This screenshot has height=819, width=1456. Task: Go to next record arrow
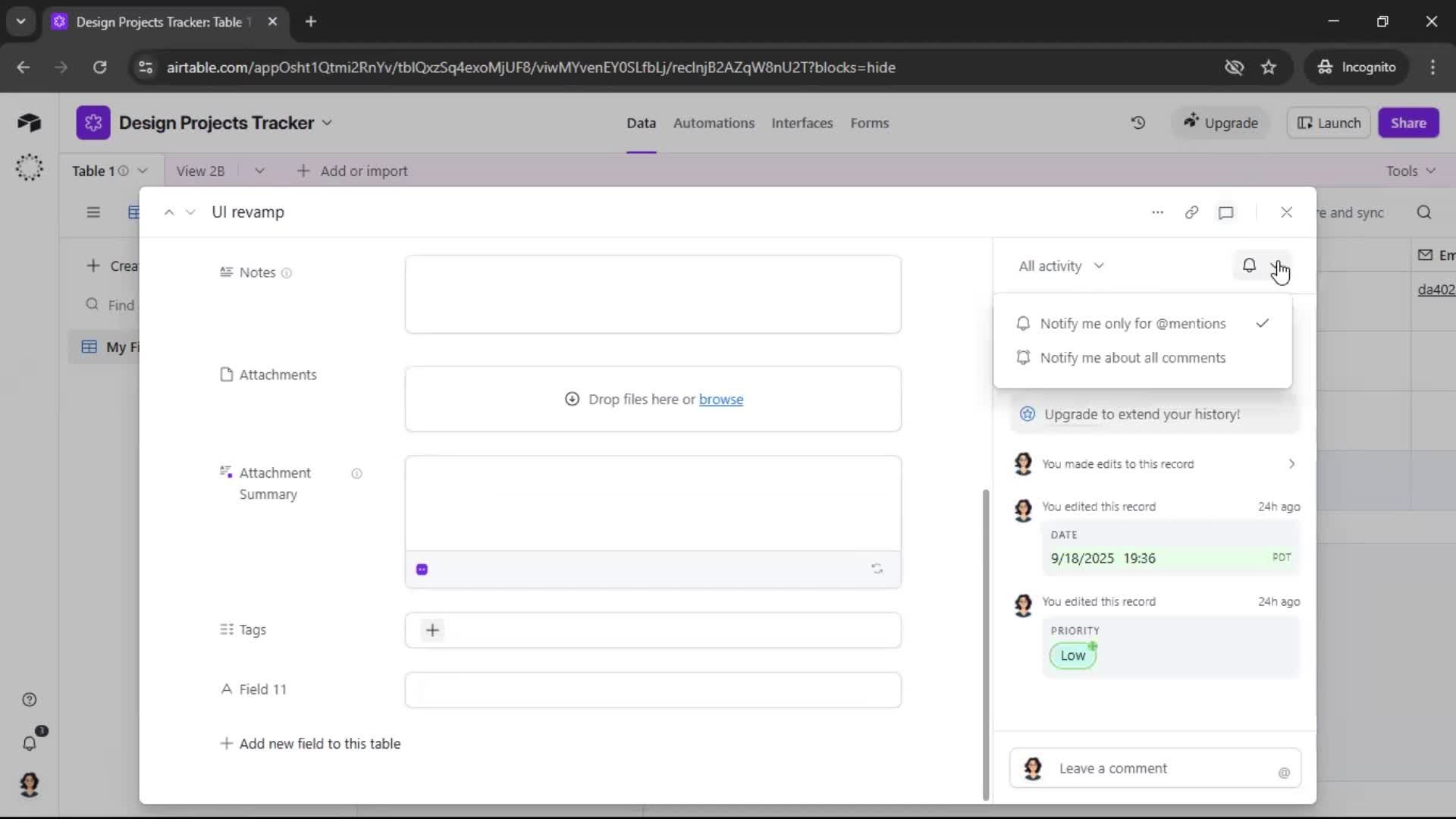pos(190,212)
